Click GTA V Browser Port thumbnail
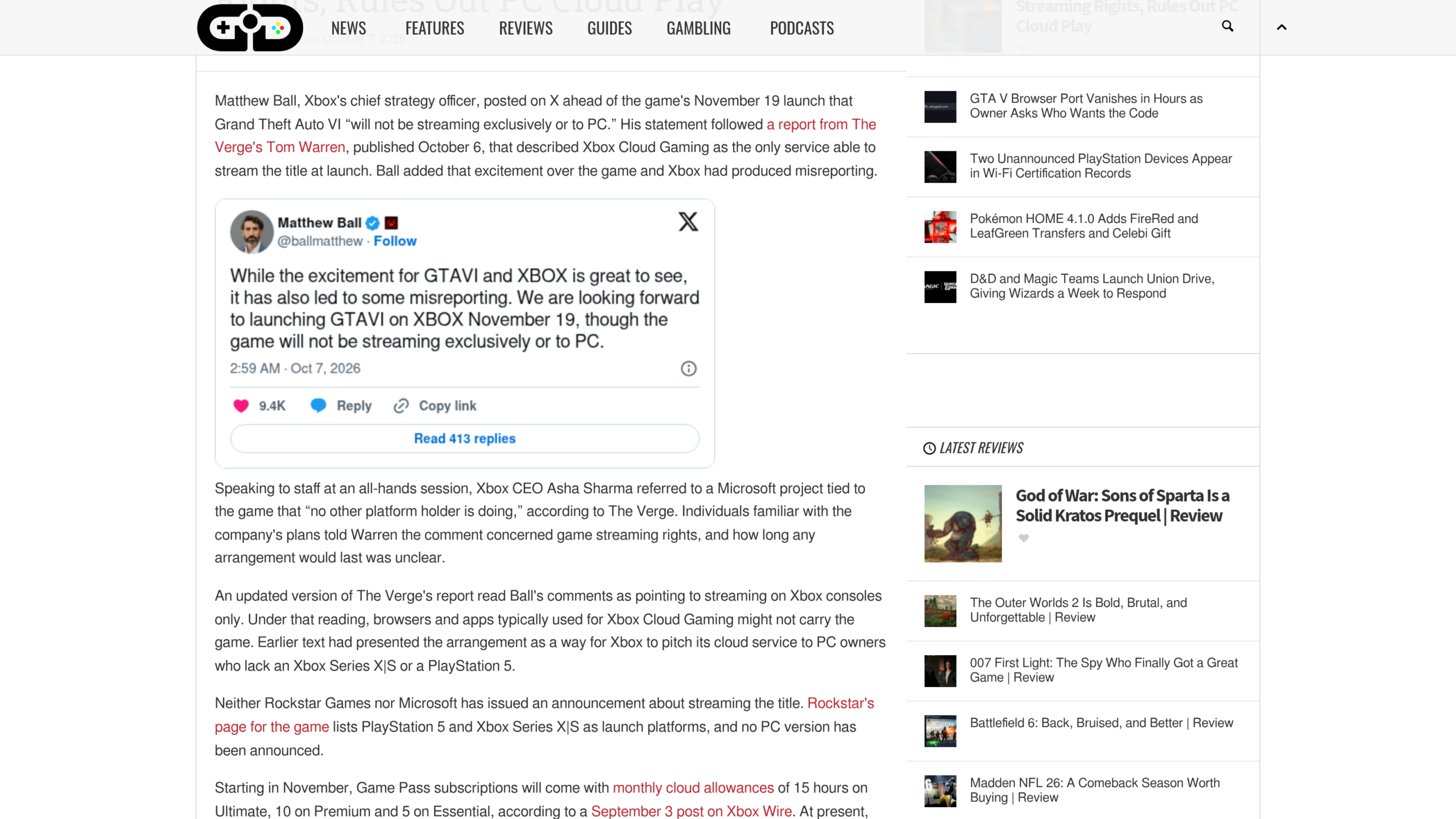The height and width of the screenshot is (819, 1456). (x=940, y=107)
